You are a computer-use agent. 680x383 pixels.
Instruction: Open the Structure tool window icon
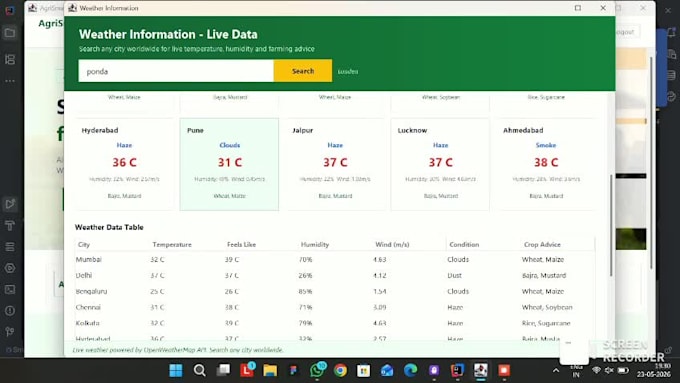point(10,59)
